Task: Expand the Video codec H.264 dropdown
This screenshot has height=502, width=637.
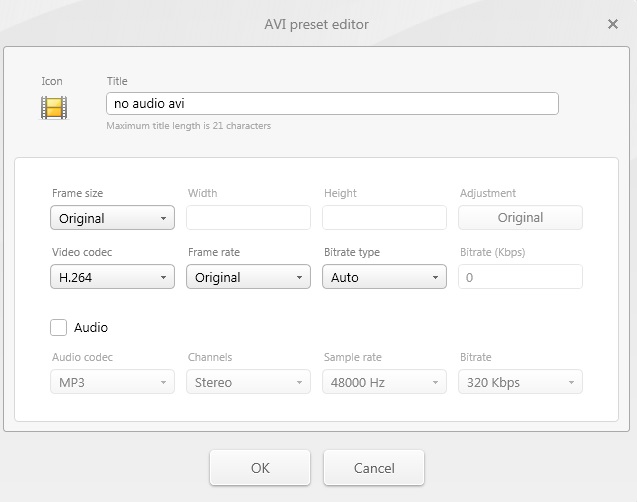Action: pyautogui.click(x=112, y=277)
